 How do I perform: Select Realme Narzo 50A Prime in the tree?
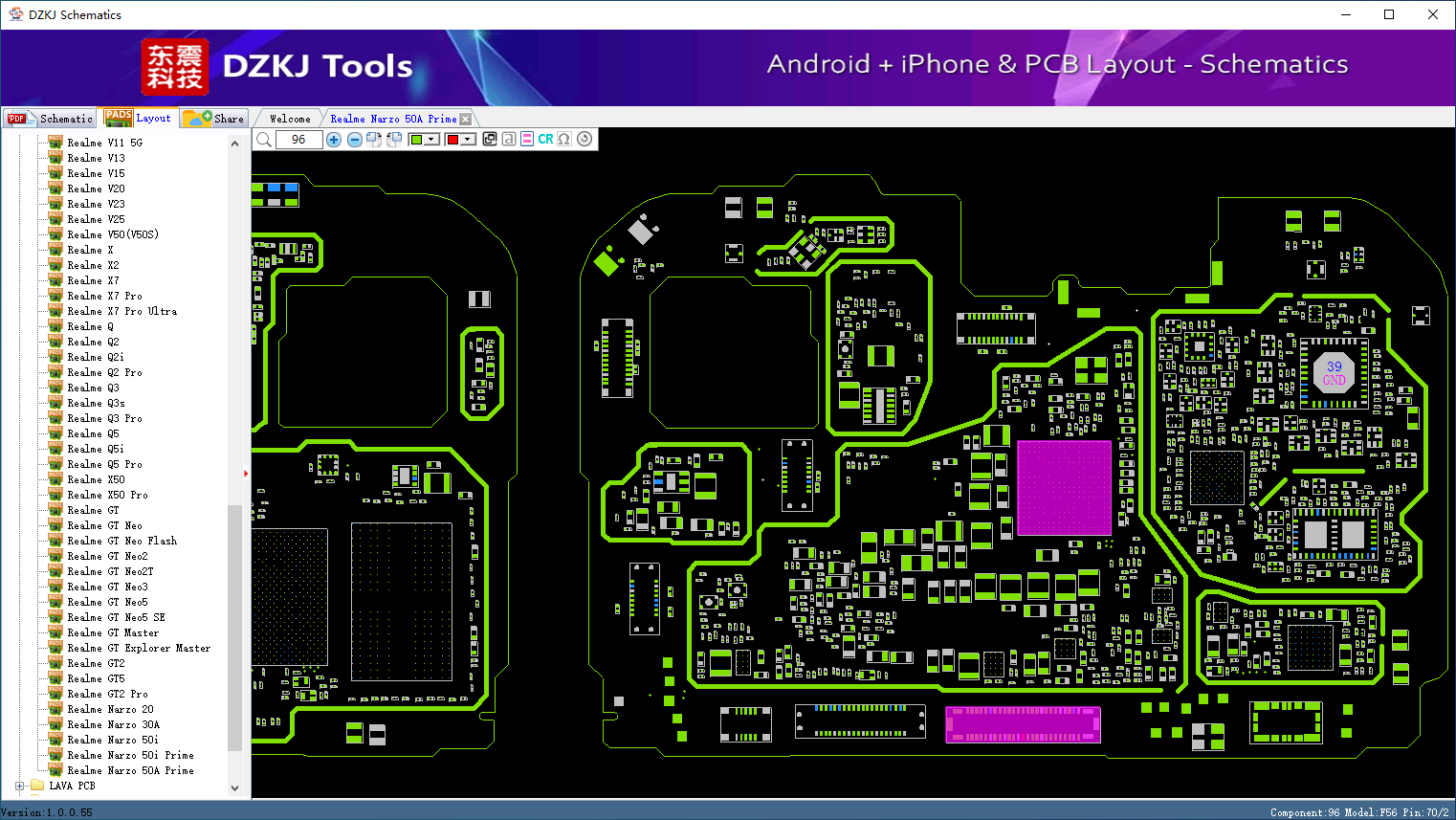(x=130, y=771)
